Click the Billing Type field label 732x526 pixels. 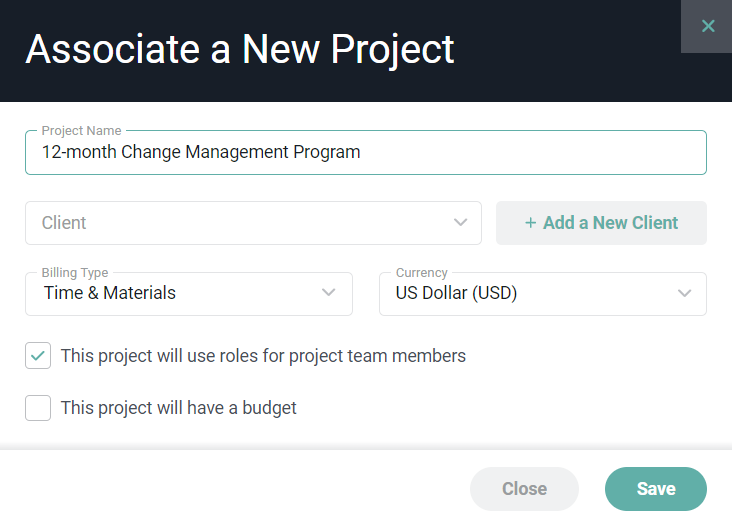tap(75, 272)
